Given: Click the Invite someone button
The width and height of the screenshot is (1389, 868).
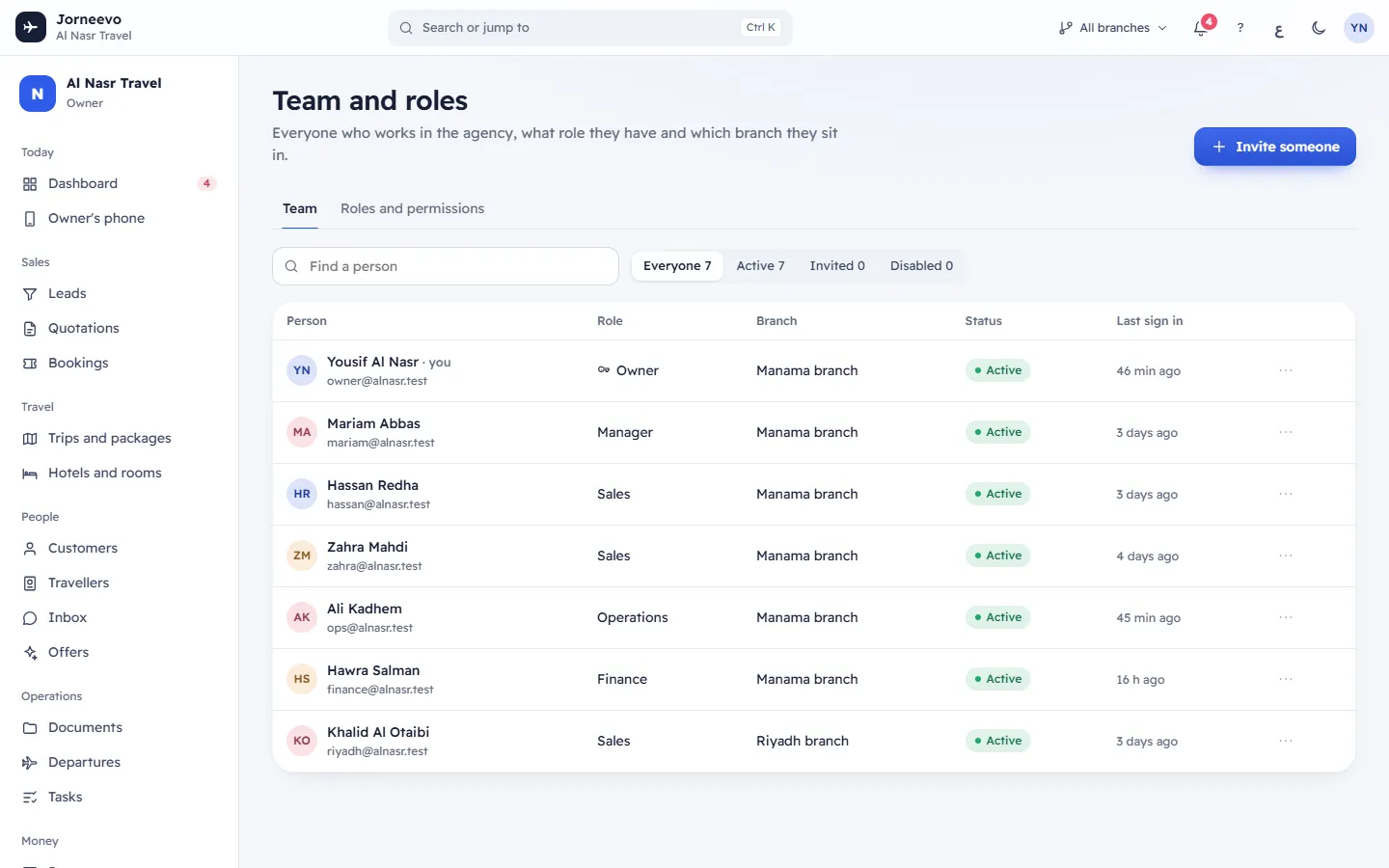Looking at the screenshot, I should (x=1275, y=147).
